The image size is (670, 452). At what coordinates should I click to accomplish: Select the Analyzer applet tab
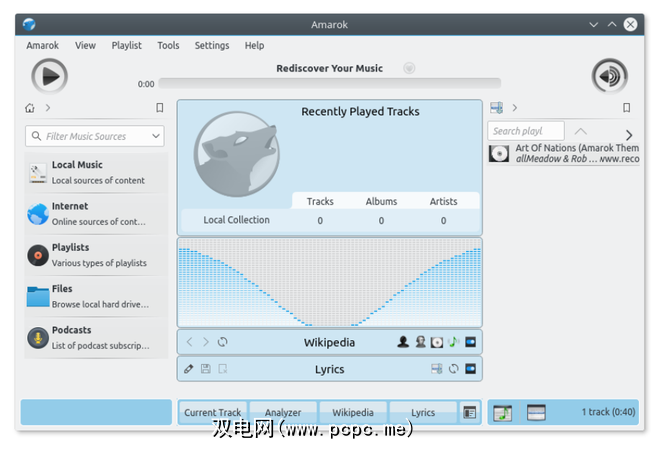tap(283, 413)
